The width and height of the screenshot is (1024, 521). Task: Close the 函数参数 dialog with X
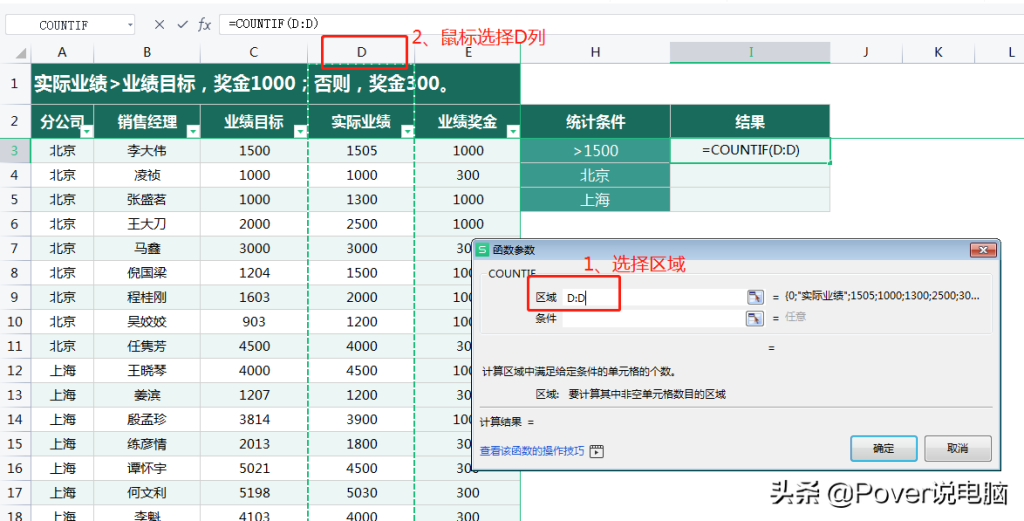984,250
